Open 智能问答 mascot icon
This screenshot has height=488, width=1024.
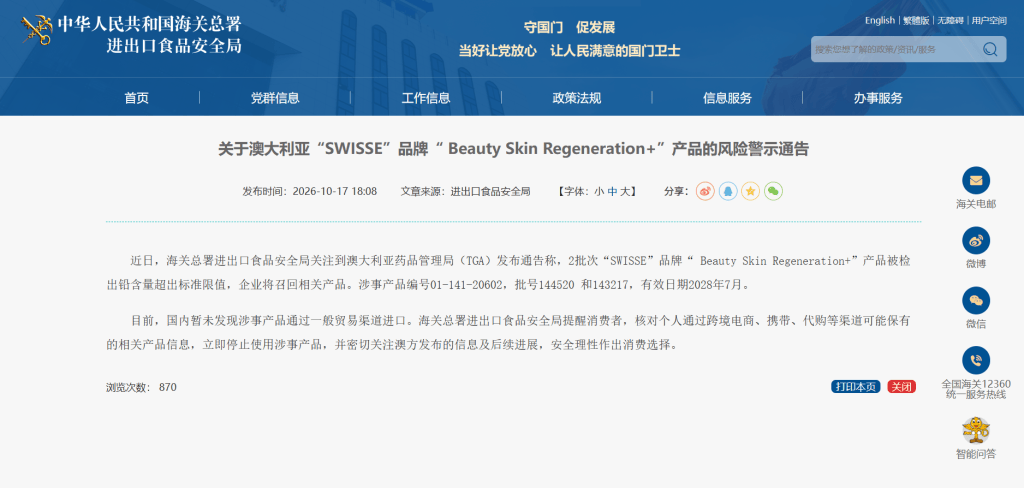[x=976, y=431]
